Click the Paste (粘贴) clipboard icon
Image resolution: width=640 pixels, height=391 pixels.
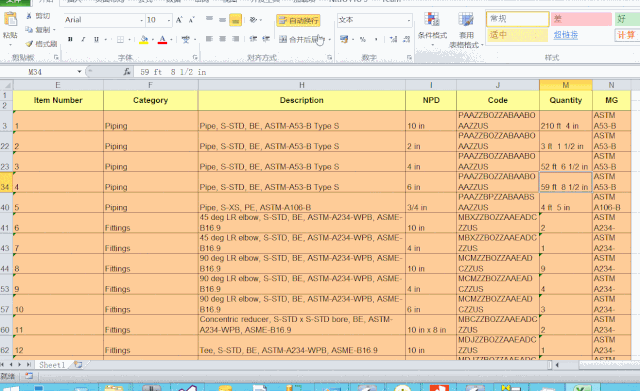click(x=10, y=20)
